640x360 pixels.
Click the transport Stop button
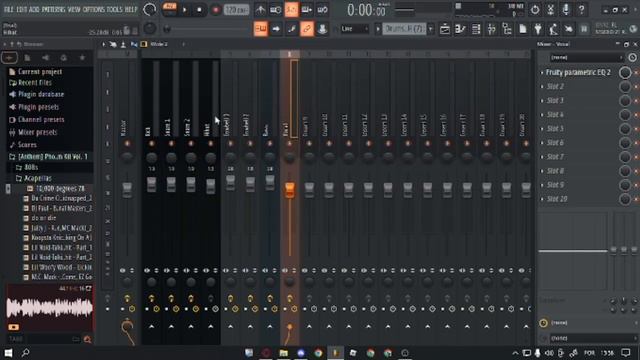pyautogui.click(x=199, y=9)
